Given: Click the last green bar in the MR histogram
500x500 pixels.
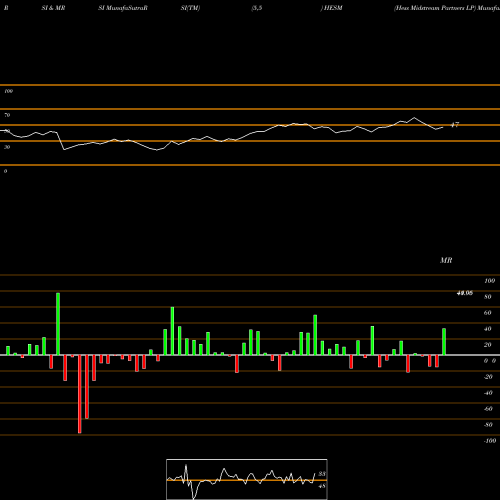Looking at the screenshot, I should [x=444, y=342].
